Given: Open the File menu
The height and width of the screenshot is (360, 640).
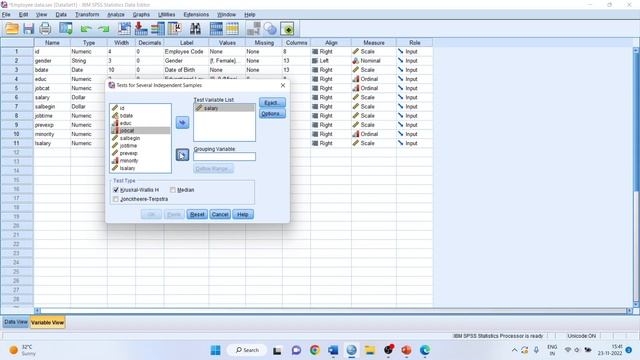Looking at the screenshot, I should [6, 14].
